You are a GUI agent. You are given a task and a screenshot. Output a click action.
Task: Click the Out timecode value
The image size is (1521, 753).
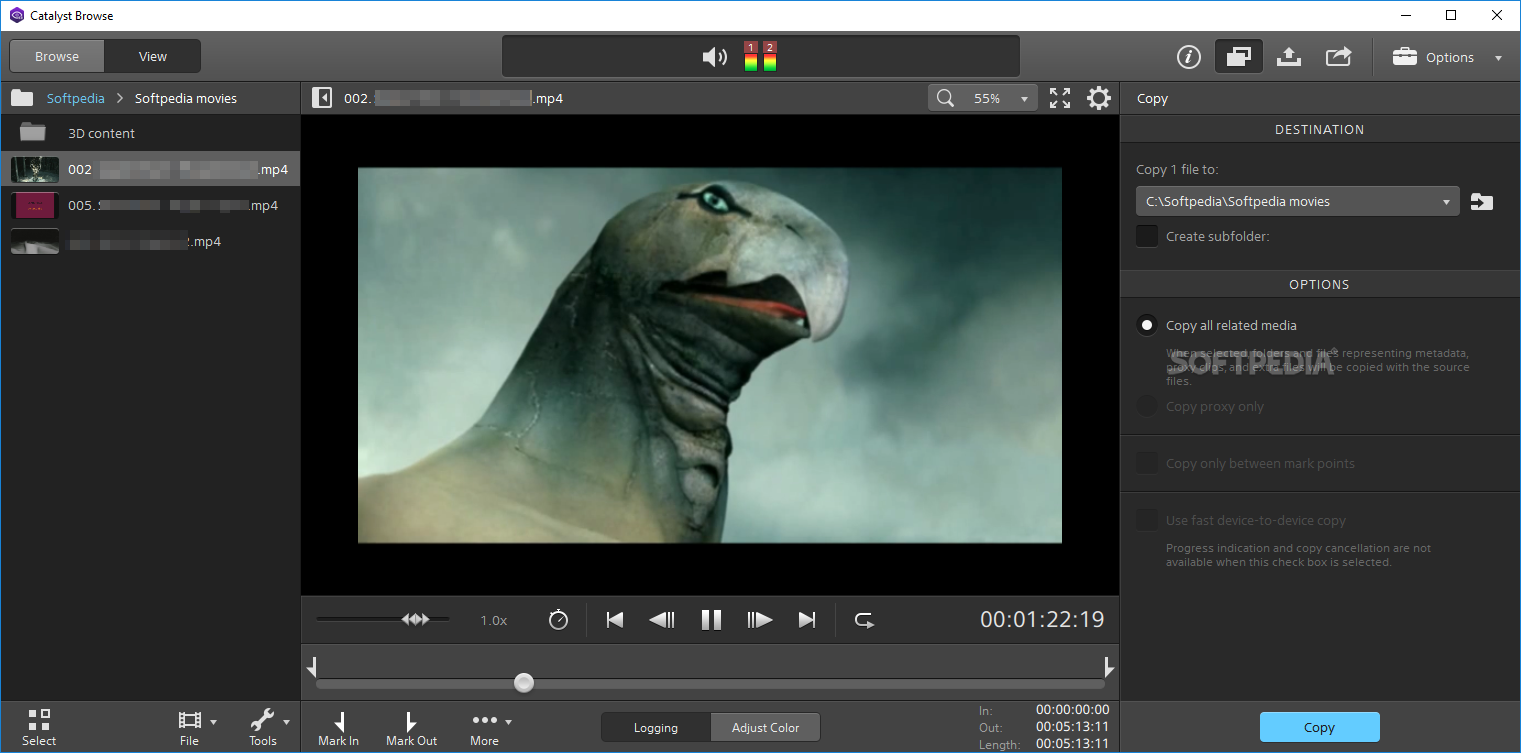pos(1072,727)
